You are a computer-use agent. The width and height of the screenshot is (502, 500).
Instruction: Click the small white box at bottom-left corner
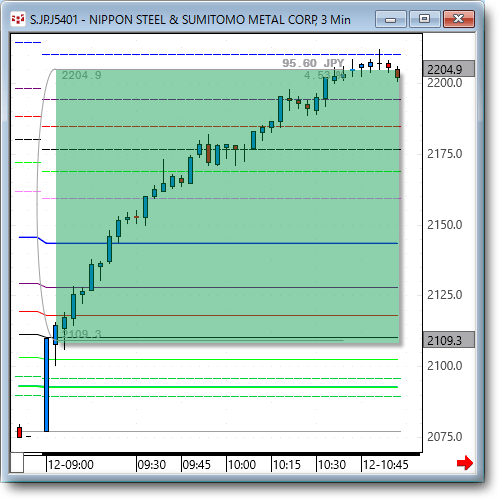tap(17, 462)
